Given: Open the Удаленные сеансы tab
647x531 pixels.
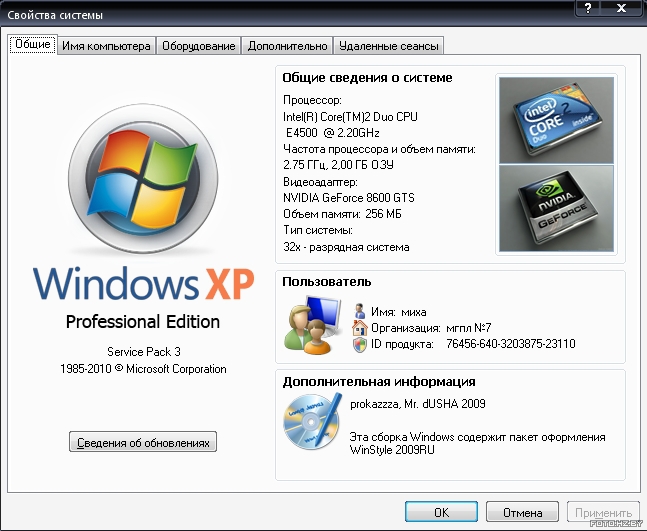Looking at the screenshot, I should click(x=389, y=46).
